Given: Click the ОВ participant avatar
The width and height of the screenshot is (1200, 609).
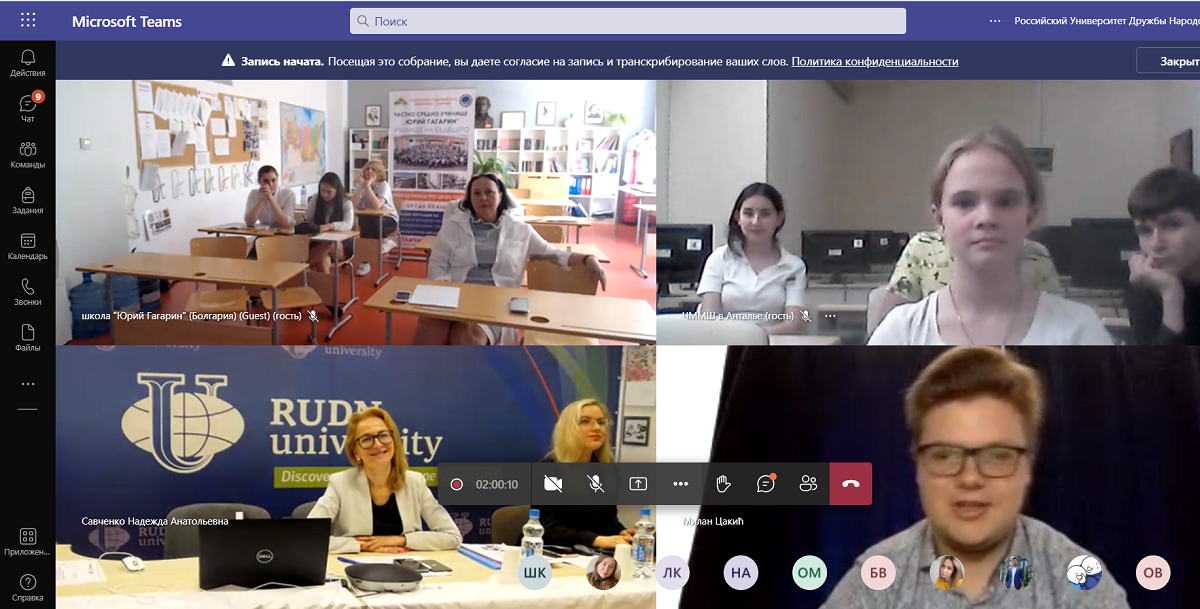Looking at the screenshot, I should point(1153,573).
